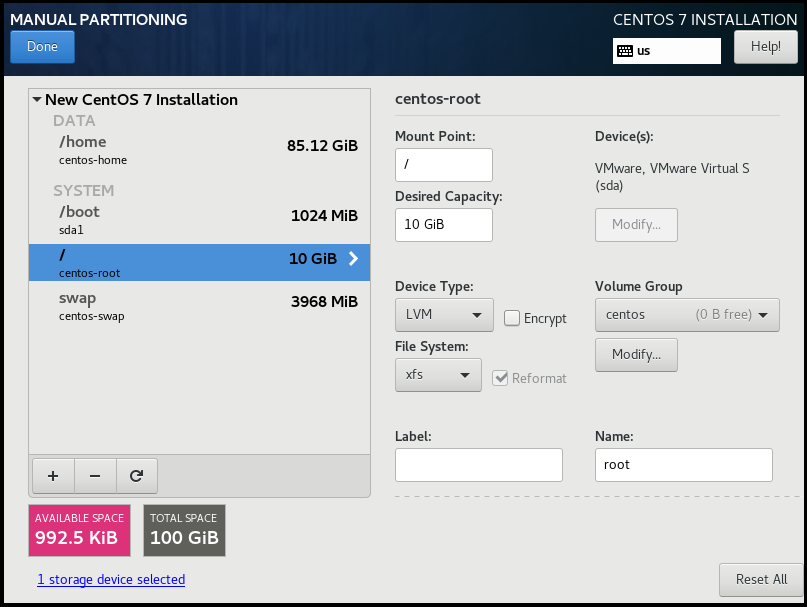This screenshot has width=807, height=607.
Task: Click the AVAILABLE SPACE 992.5 KiB box
Action: [79, 530]
